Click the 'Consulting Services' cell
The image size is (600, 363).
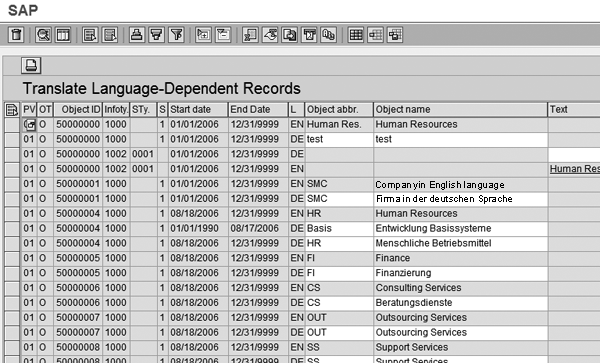click(460, 288)
